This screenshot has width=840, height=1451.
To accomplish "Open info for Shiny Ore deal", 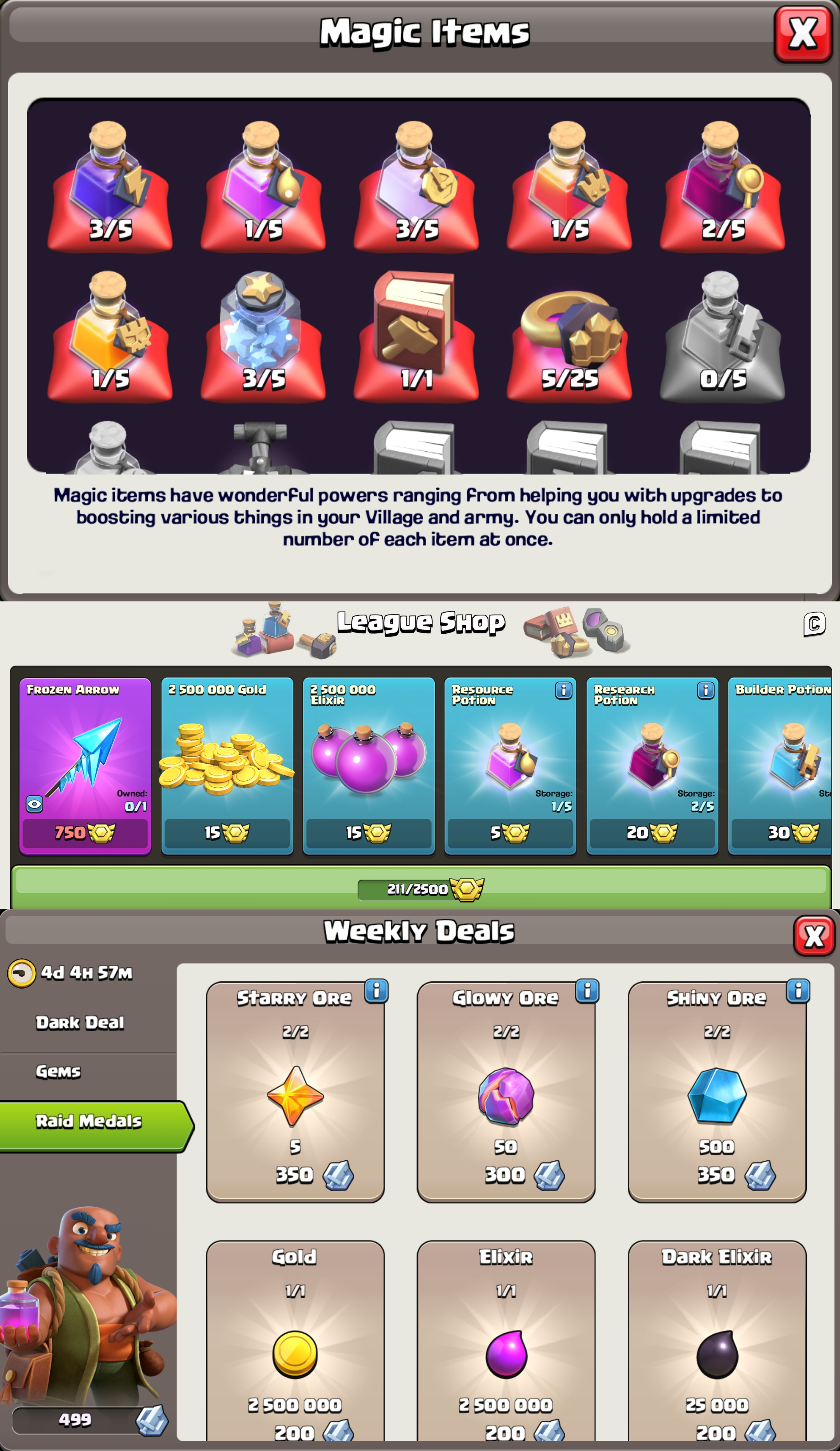I will point(798,991).
